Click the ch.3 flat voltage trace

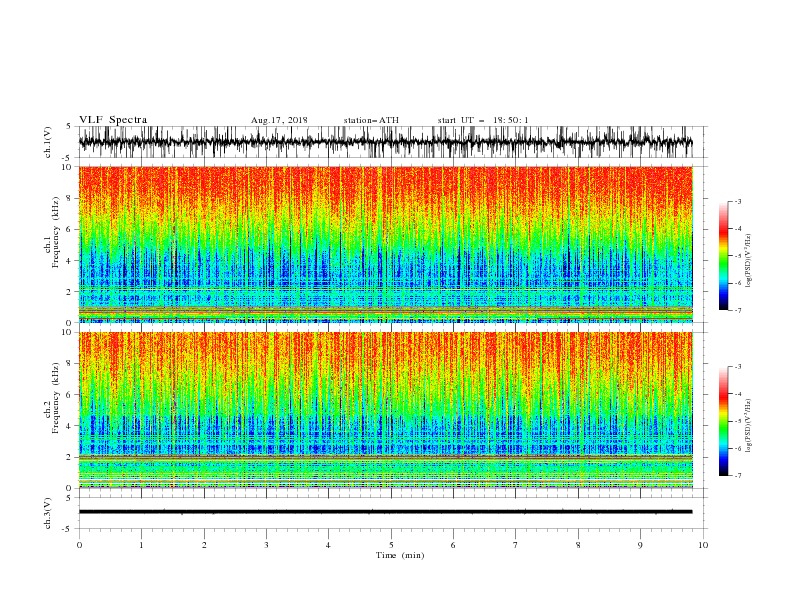(385, 512)
